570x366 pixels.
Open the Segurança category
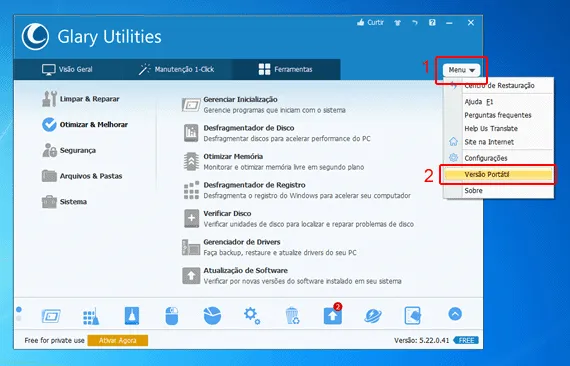pyautogui.click(x=69, y=150)
